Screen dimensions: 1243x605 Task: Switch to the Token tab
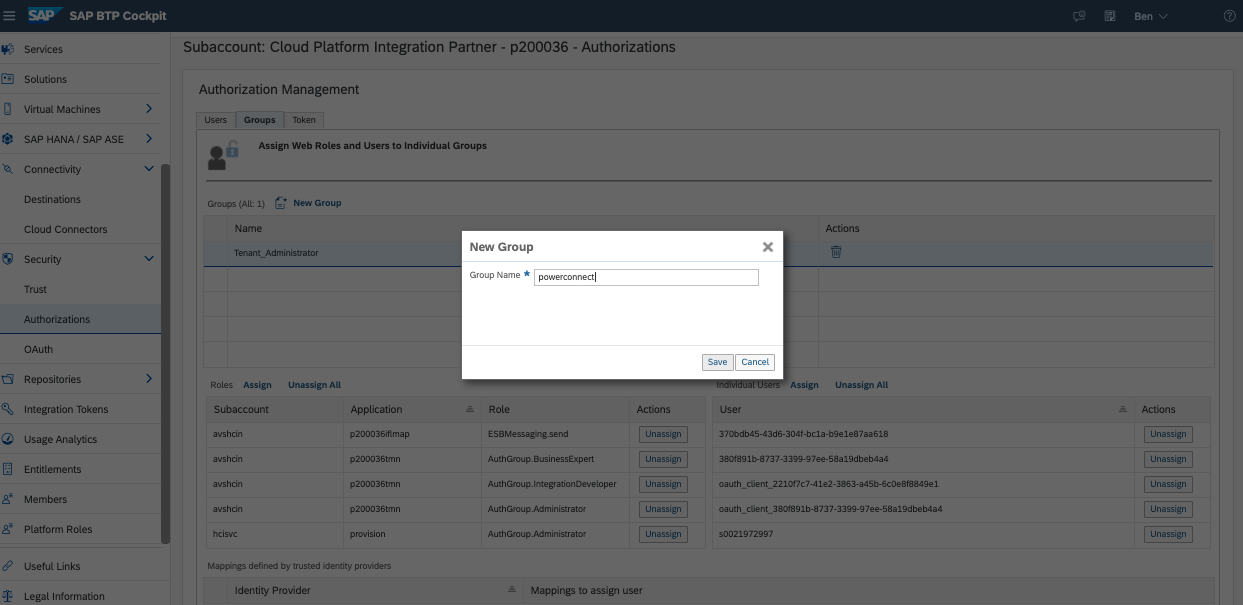(303, 119)
